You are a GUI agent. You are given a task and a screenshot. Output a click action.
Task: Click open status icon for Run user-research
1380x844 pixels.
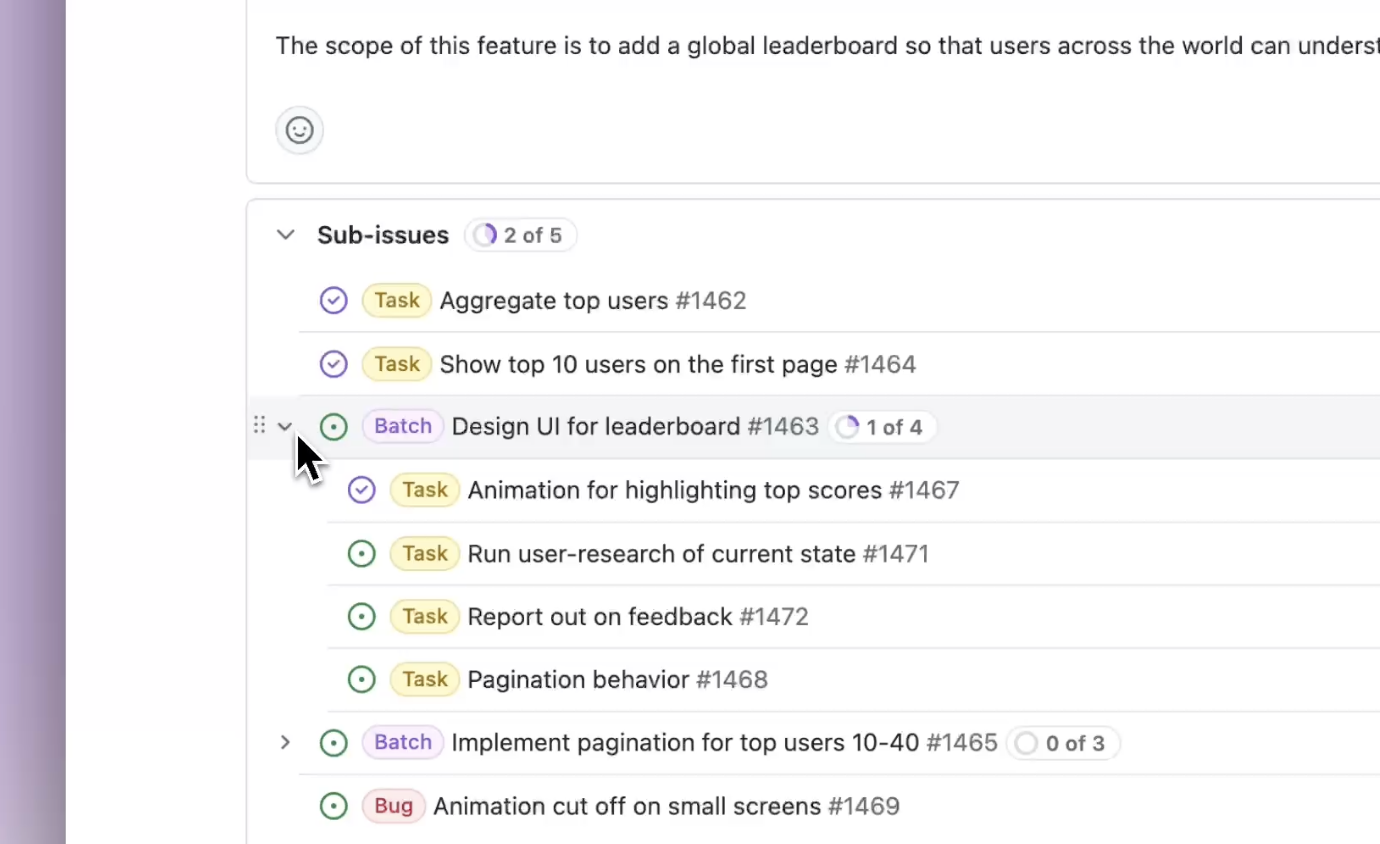[x=361, y=553]
